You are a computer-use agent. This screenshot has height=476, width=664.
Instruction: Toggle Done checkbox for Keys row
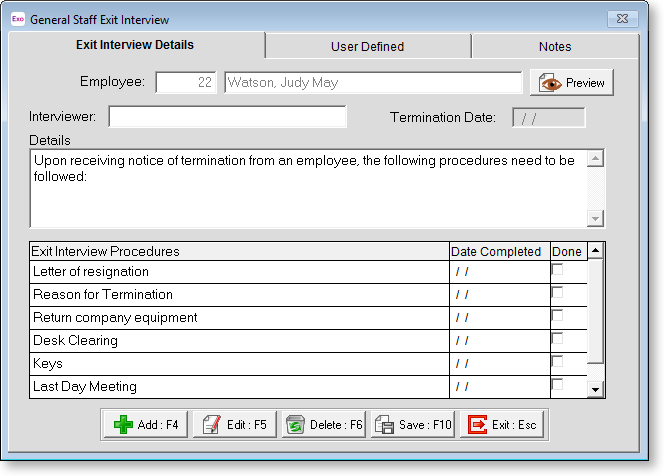click(557, 363)
